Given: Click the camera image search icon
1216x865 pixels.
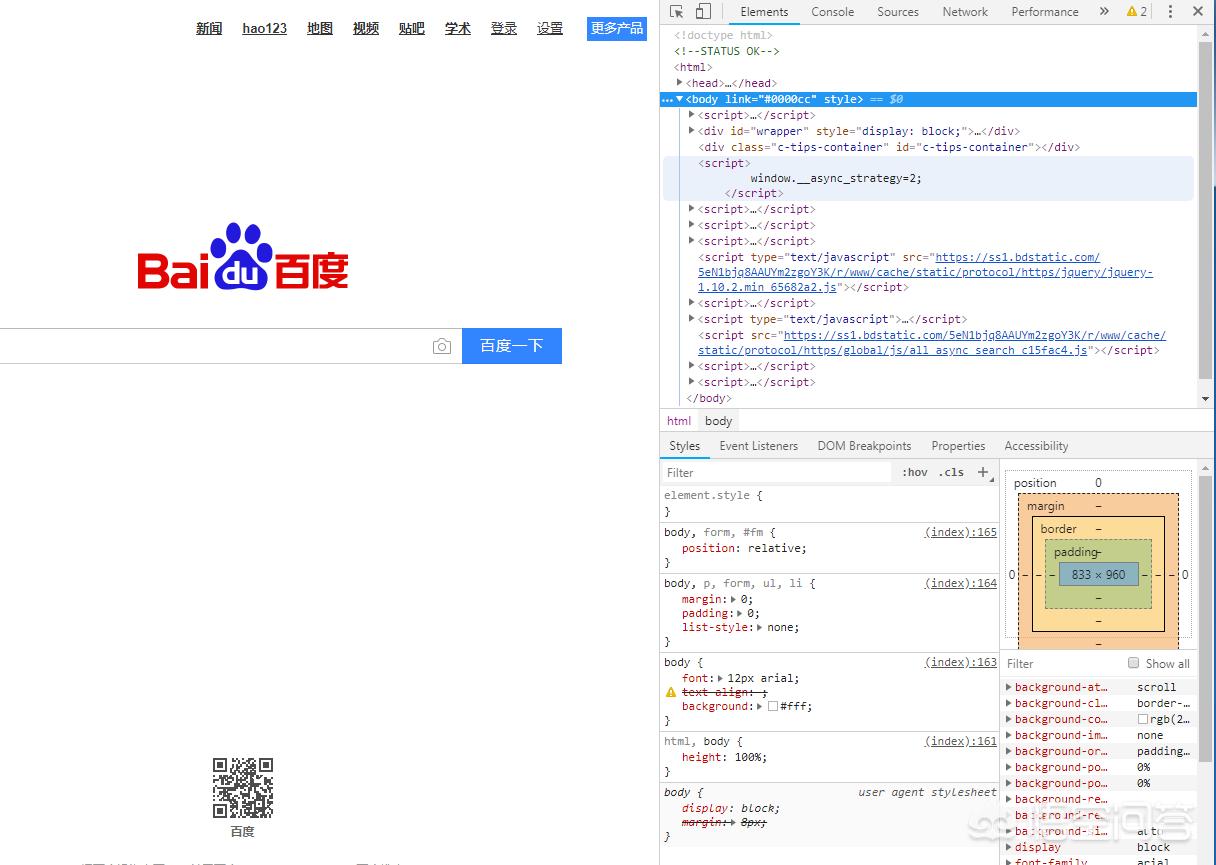Looking at the screenshot, I should point(442,346).
